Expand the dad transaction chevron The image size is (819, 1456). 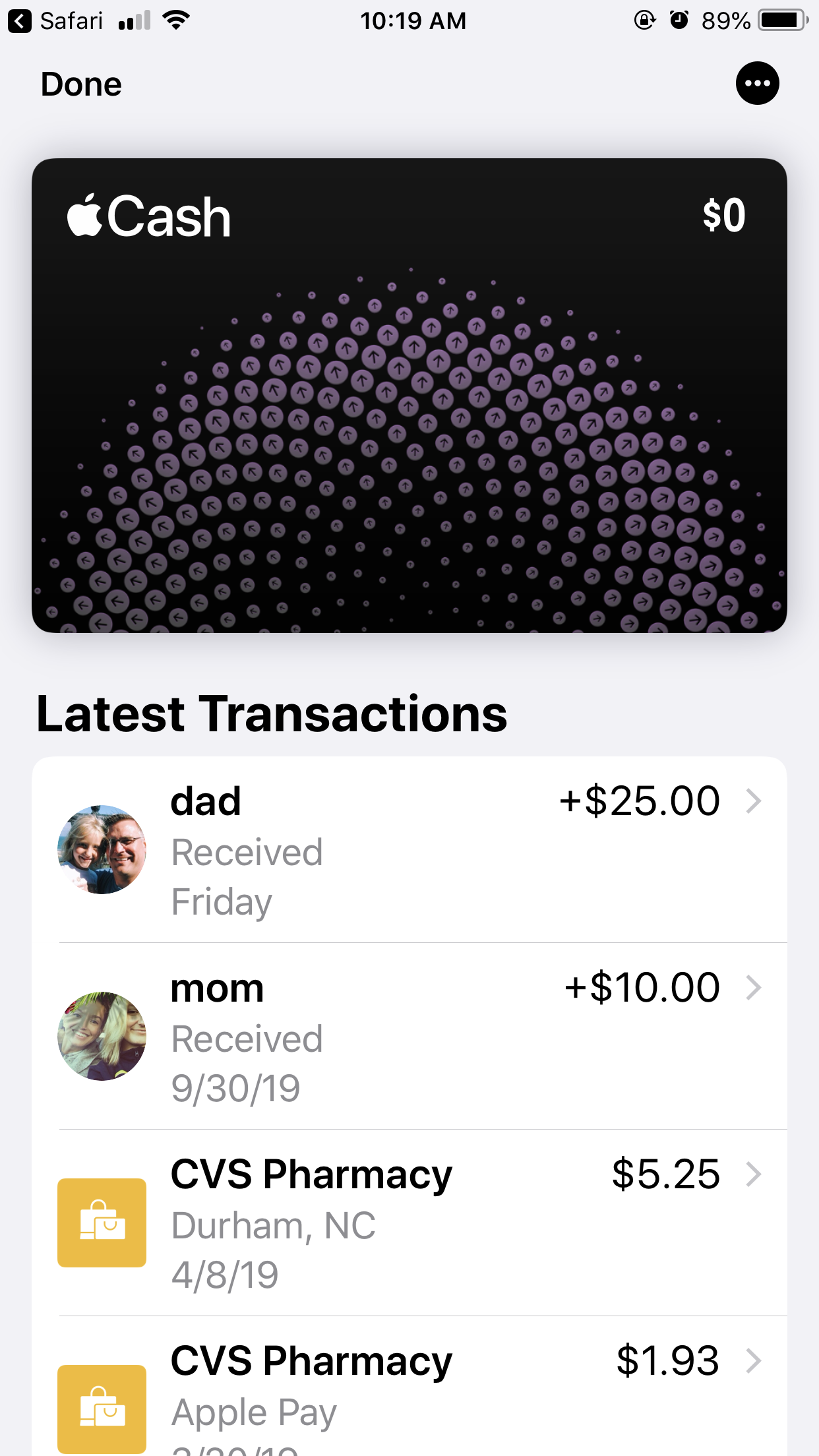753,801
